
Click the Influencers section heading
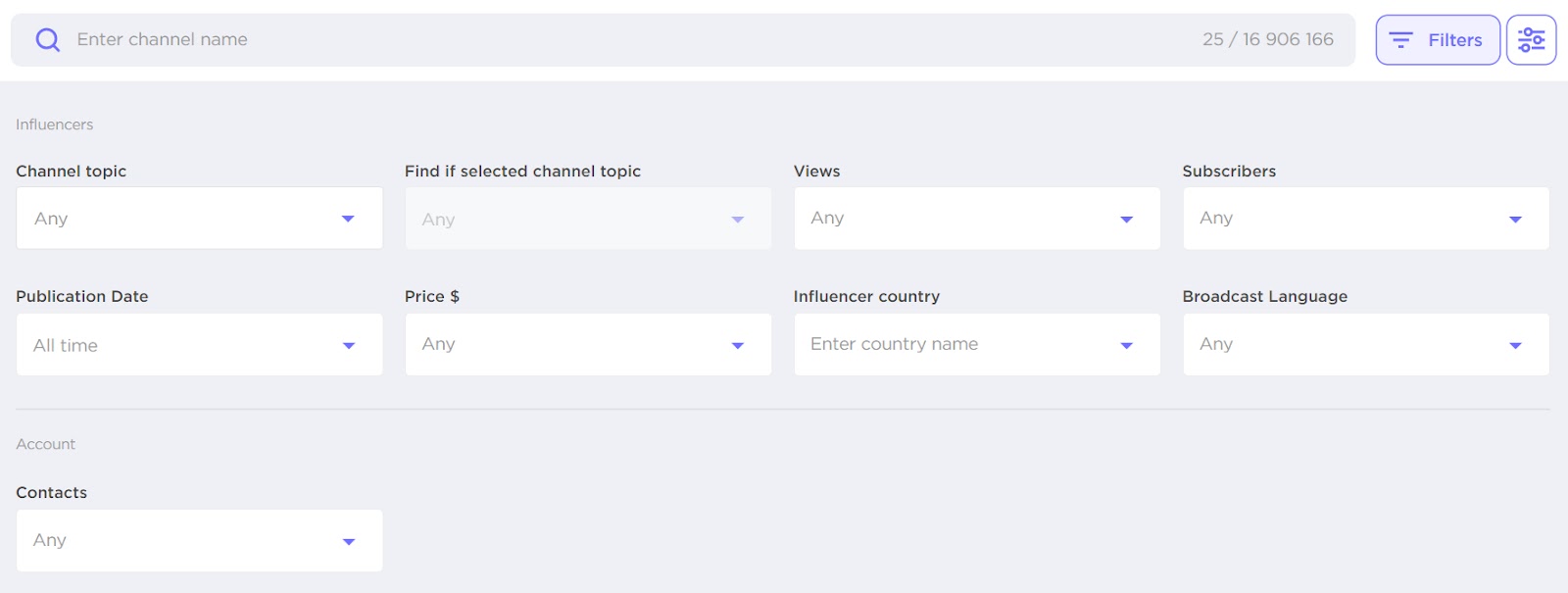[55, 124]
